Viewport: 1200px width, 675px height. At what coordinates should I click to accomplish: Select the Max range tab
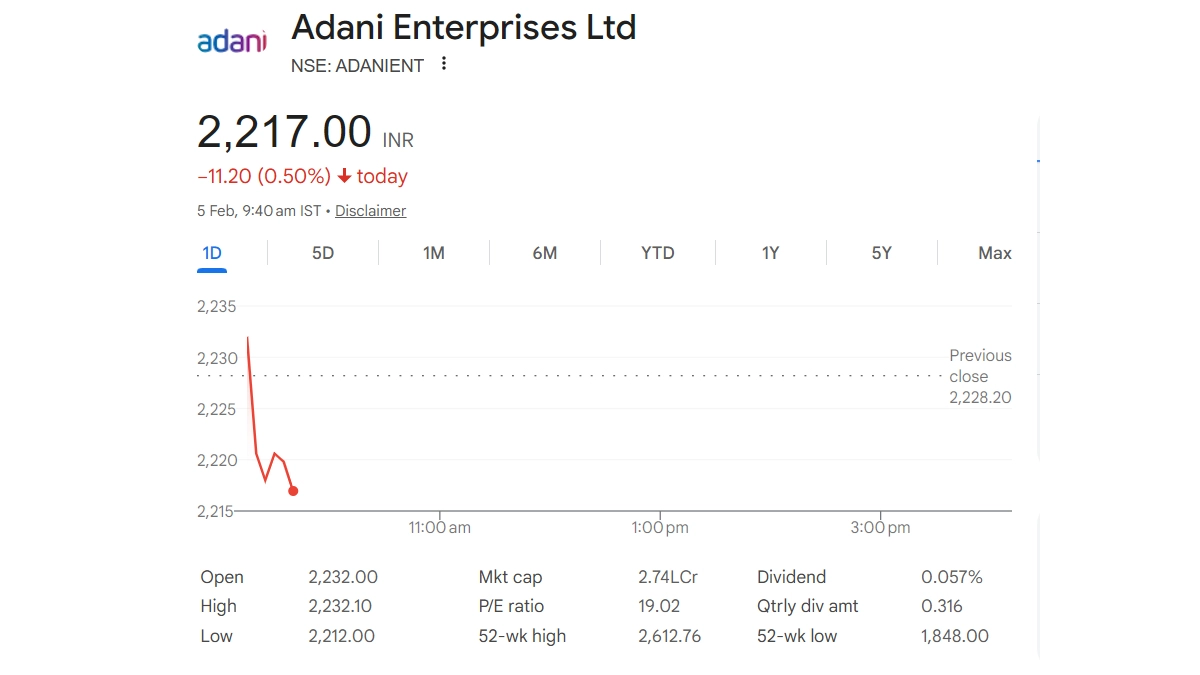tap(994, 253)
